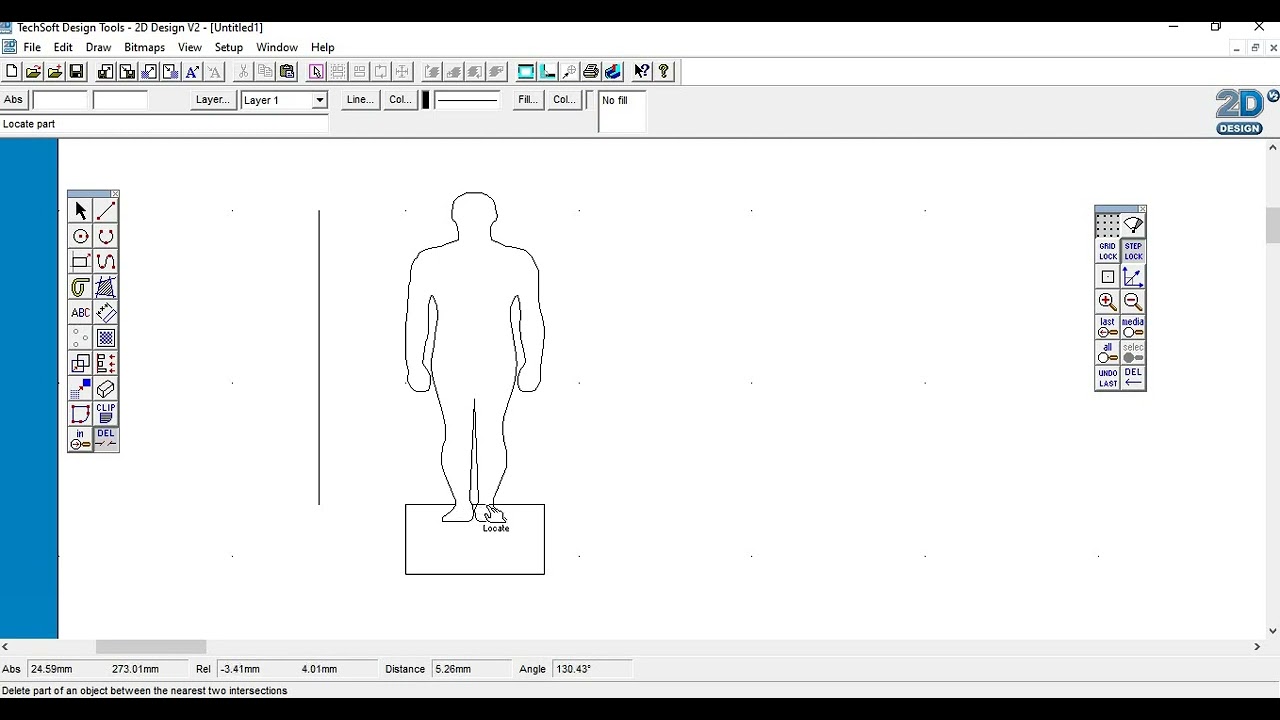Open the overlapping squares transform tool

point(81,364)
